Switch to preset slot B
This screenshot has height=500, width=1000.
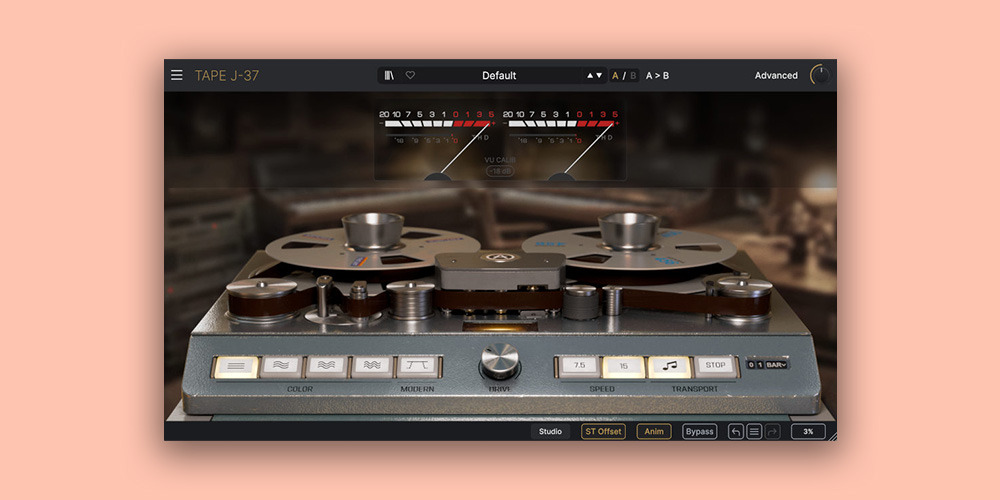coord(633,75)
